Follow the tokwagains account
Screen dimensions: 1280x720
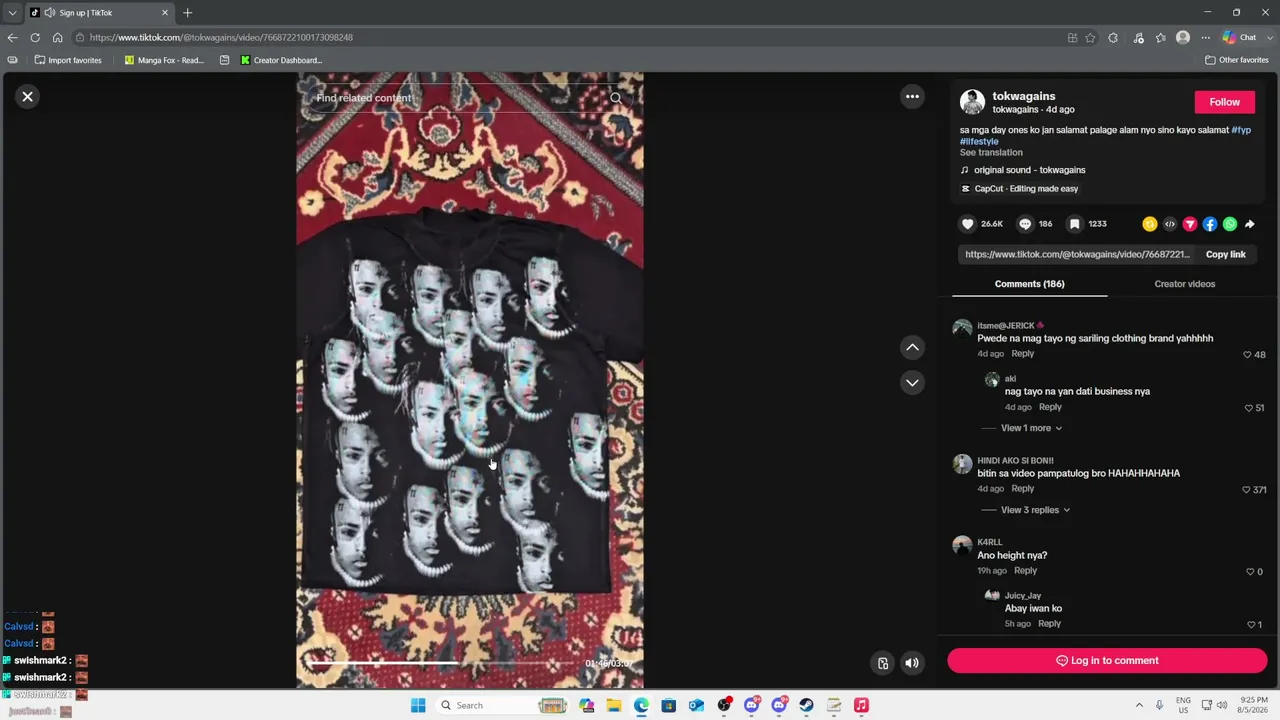[x=1224, y=102]
